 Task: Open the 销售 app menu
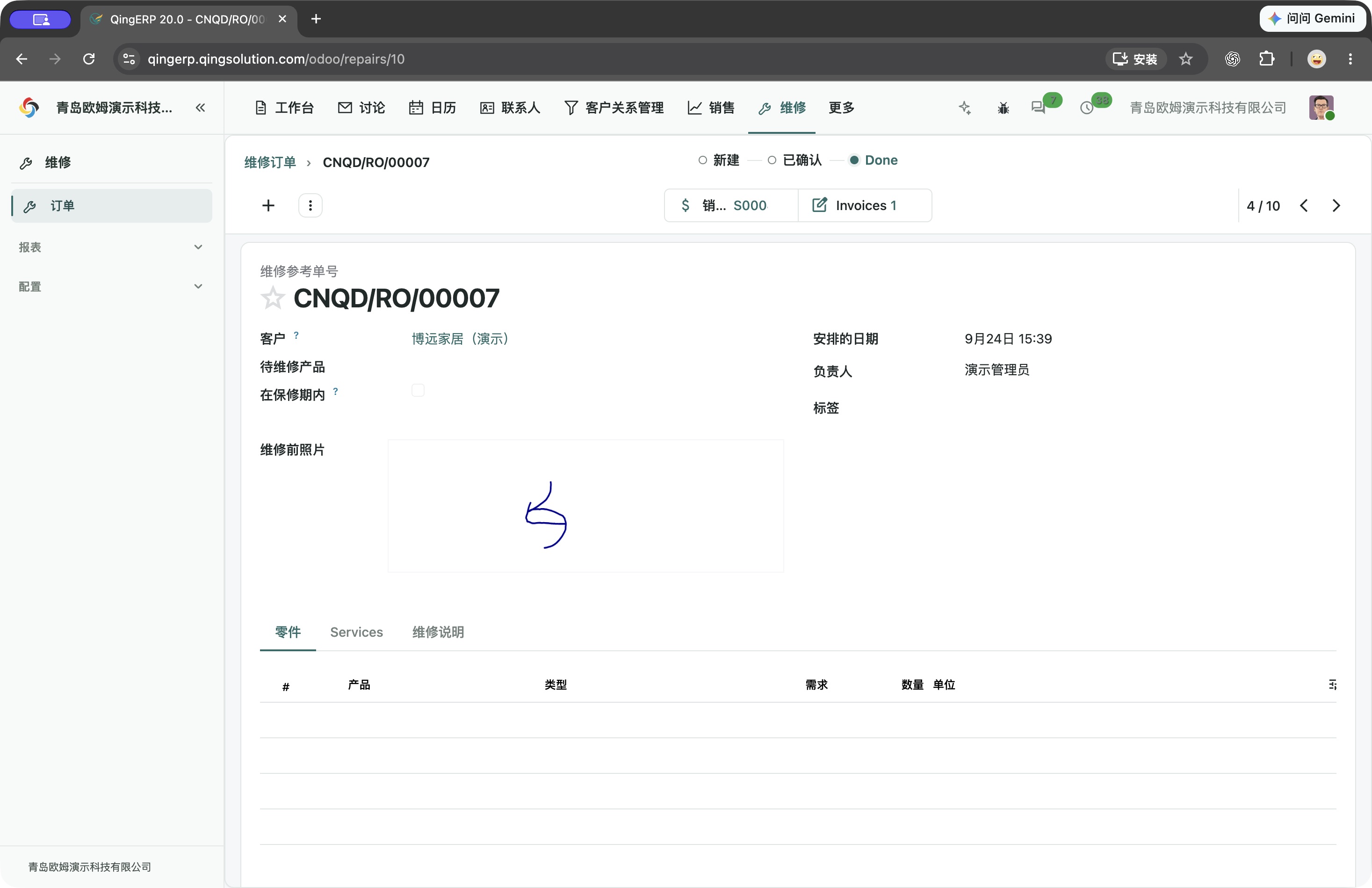[711, 108]
